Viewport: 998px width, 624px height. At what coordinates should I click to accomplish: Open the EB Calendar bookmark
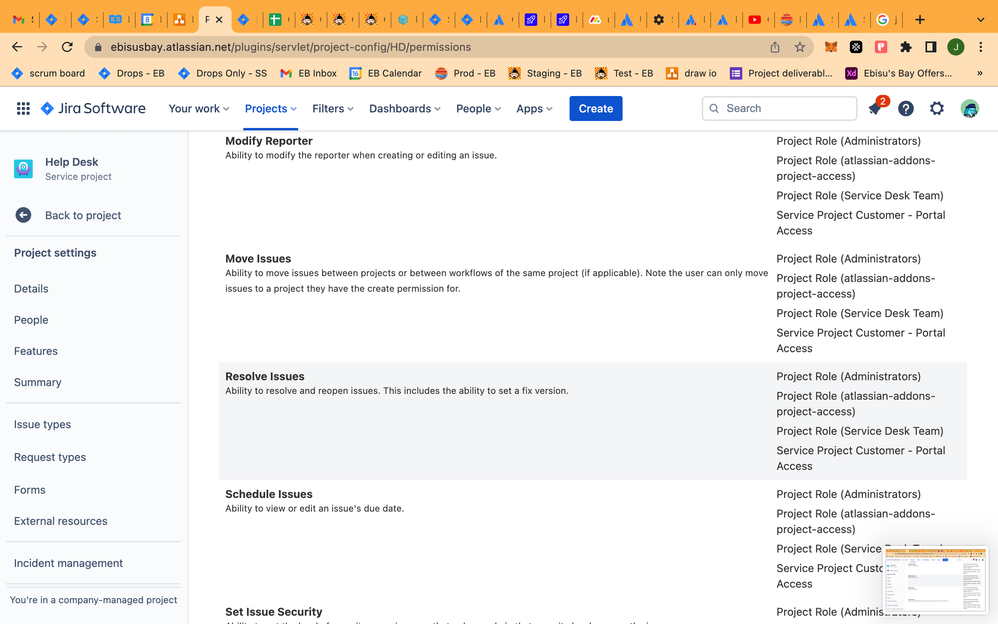pyautogui.click(x=386, y=73)
